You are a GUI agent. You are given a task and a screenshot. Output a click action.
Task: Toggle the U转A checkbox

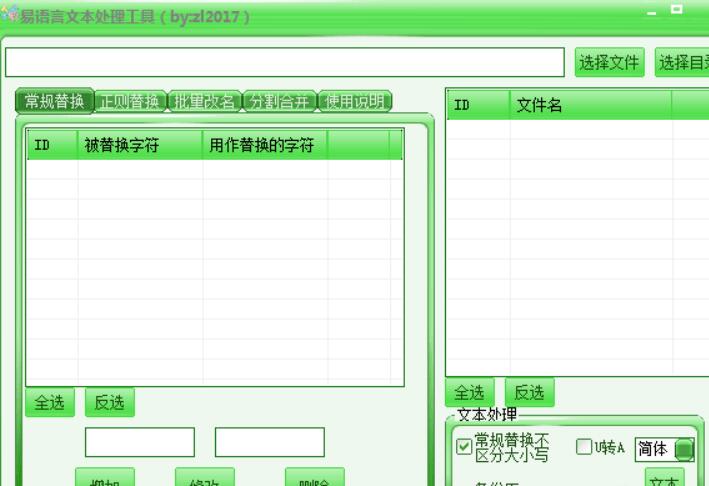(x=584, y=447)
